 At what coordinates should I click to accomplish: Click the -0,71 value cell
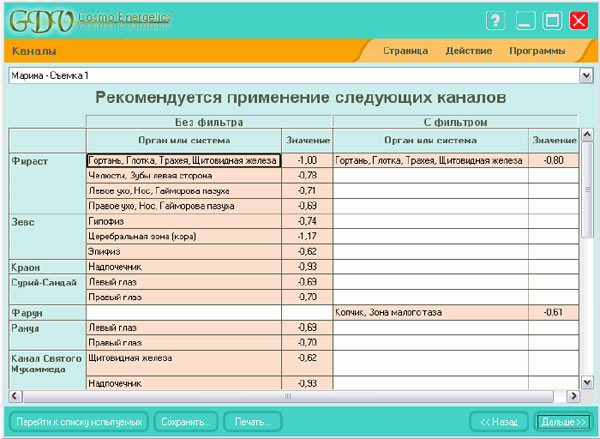click(x=307, y=191)
